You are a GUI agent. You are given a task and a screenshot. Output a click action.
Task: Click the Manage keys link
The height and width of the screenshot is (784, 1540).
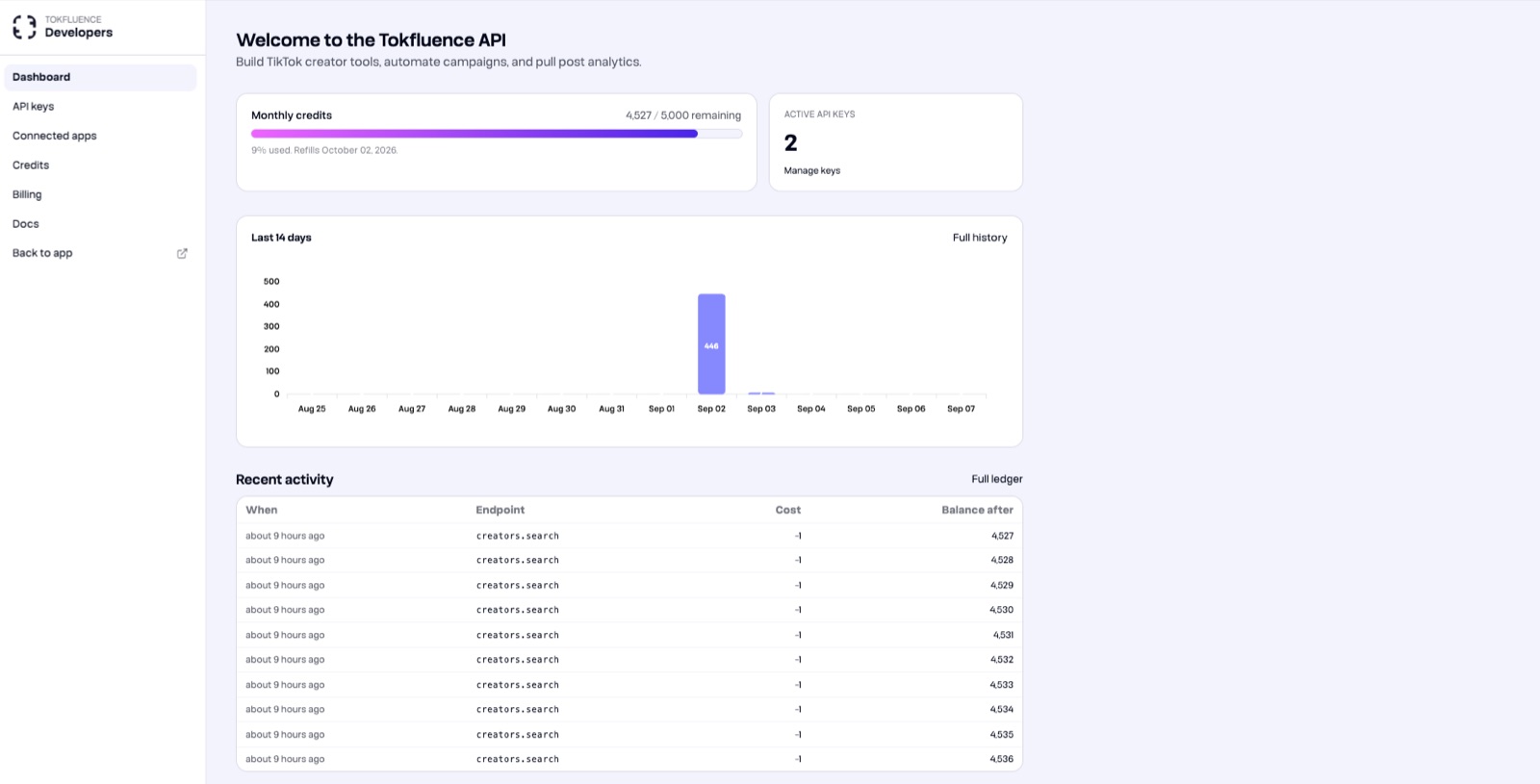pyautogui.click(x=811, y=170)
